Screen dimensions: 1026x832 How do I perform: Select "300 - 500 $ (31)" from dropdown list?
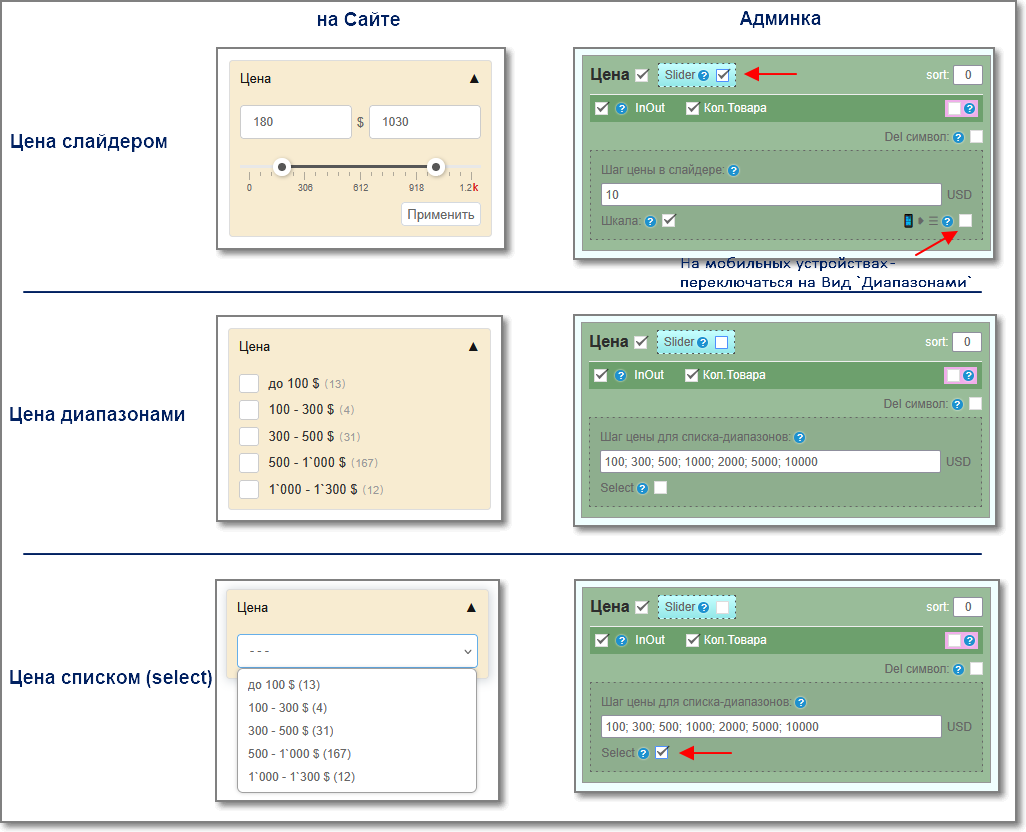click(x=291, y=730)
